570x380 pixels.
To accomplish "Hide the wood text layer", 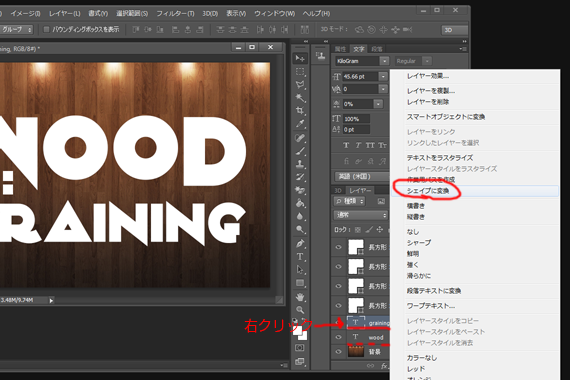I will click(338, 337).
